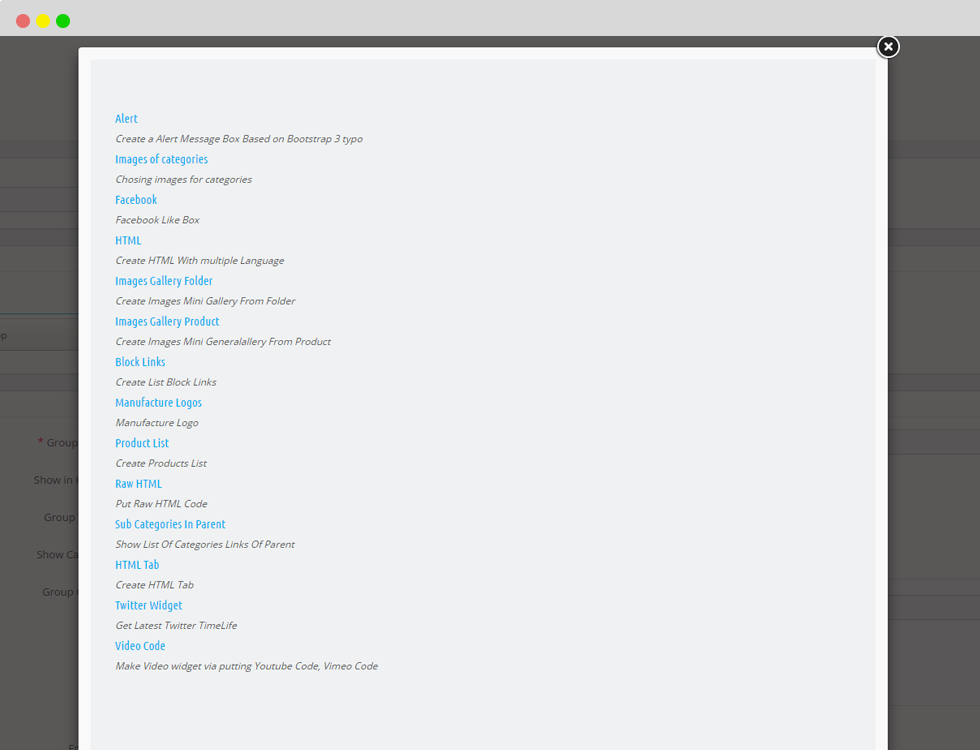
Task: Click 'Chosing images for categories' text
Action: pyautogui.click(x=184, y=179)
